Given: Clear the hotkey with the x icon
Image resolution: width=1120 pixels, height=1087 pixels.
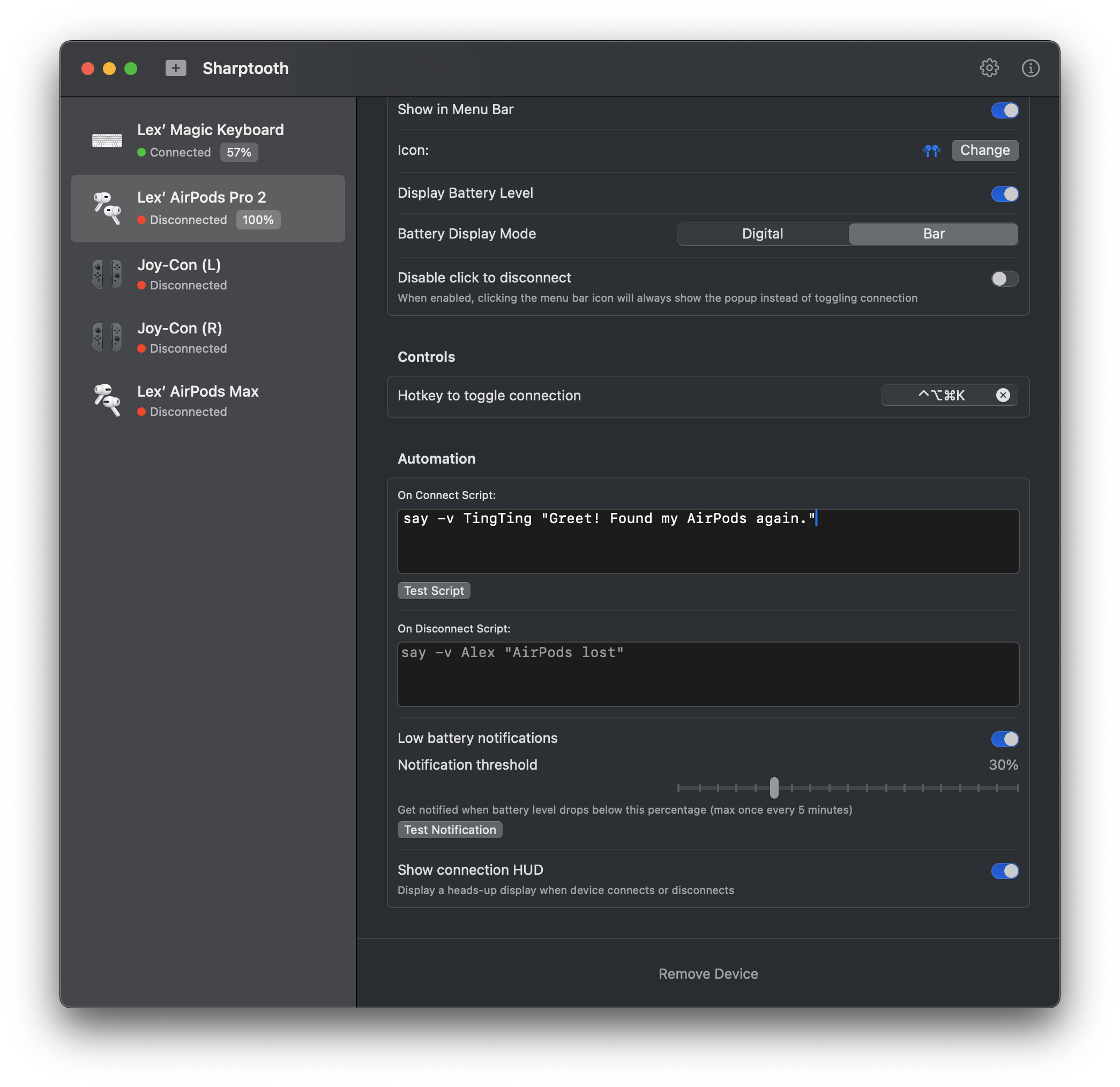Looking at the screenshot, I should click(x=1002, y=395).
